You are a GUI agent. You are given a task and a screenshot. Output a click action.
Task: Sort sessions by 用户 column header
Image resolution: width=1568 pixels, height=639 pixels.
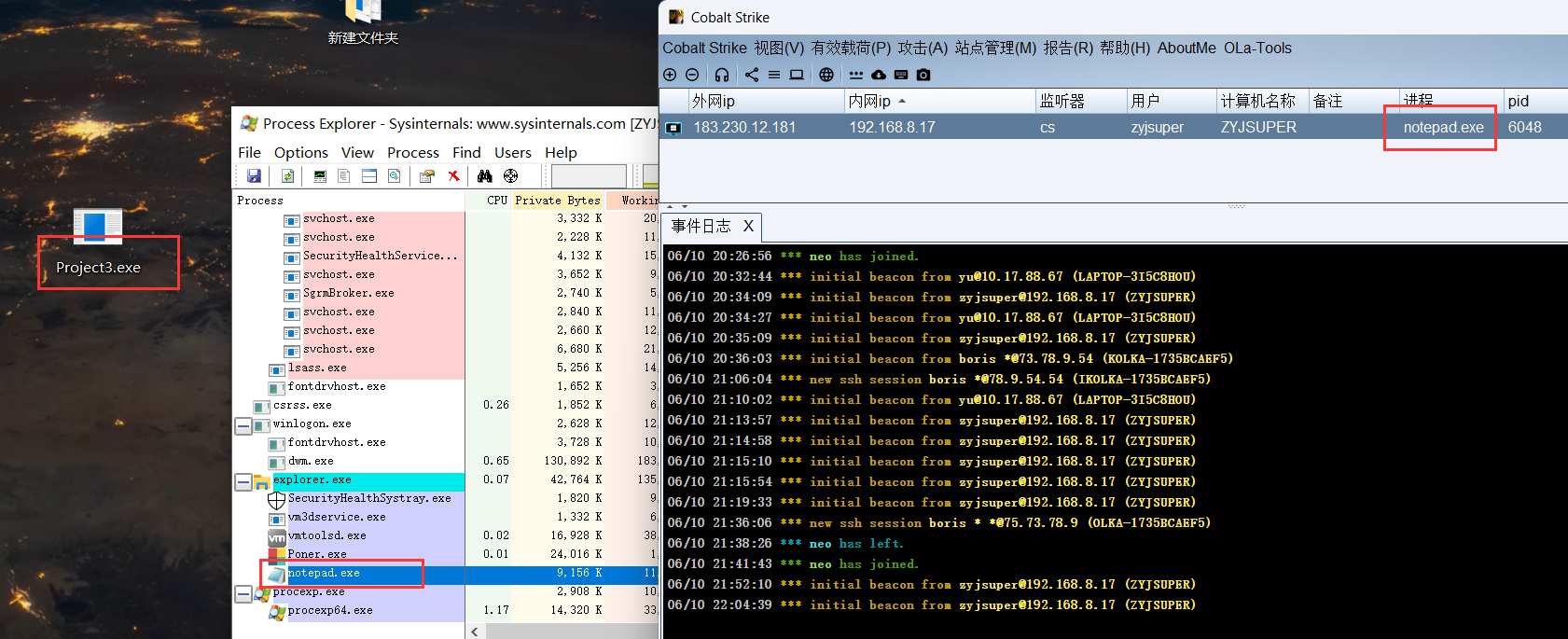pos(1171,101)
